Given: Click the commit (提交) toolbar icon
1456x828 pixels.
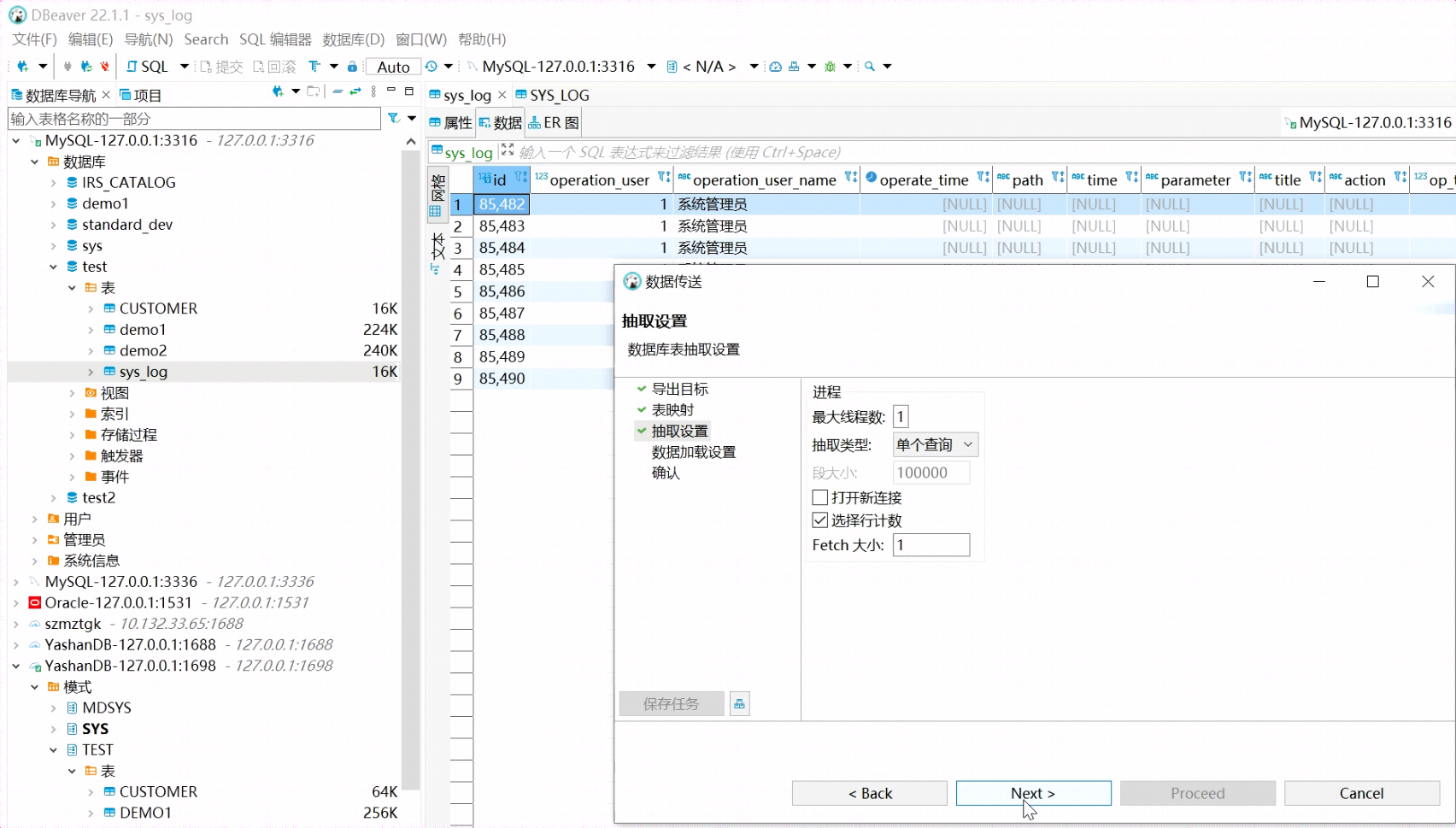Looking at the screenshot, I should pyautogui.click(x=221, y=66).
